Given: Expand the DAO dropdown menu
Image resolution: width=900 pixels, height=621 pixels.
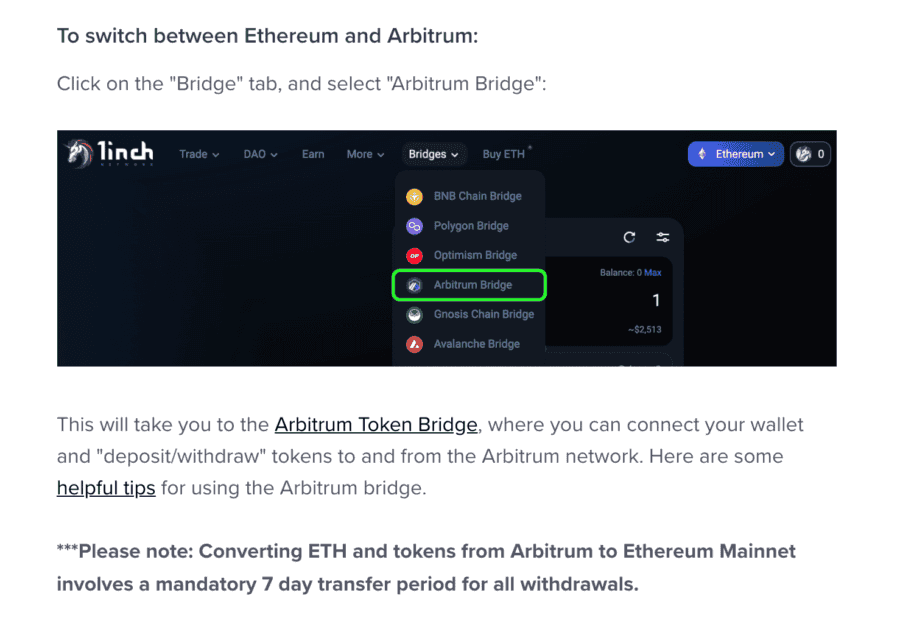Looking at the screenshot, I should [261, 154].
